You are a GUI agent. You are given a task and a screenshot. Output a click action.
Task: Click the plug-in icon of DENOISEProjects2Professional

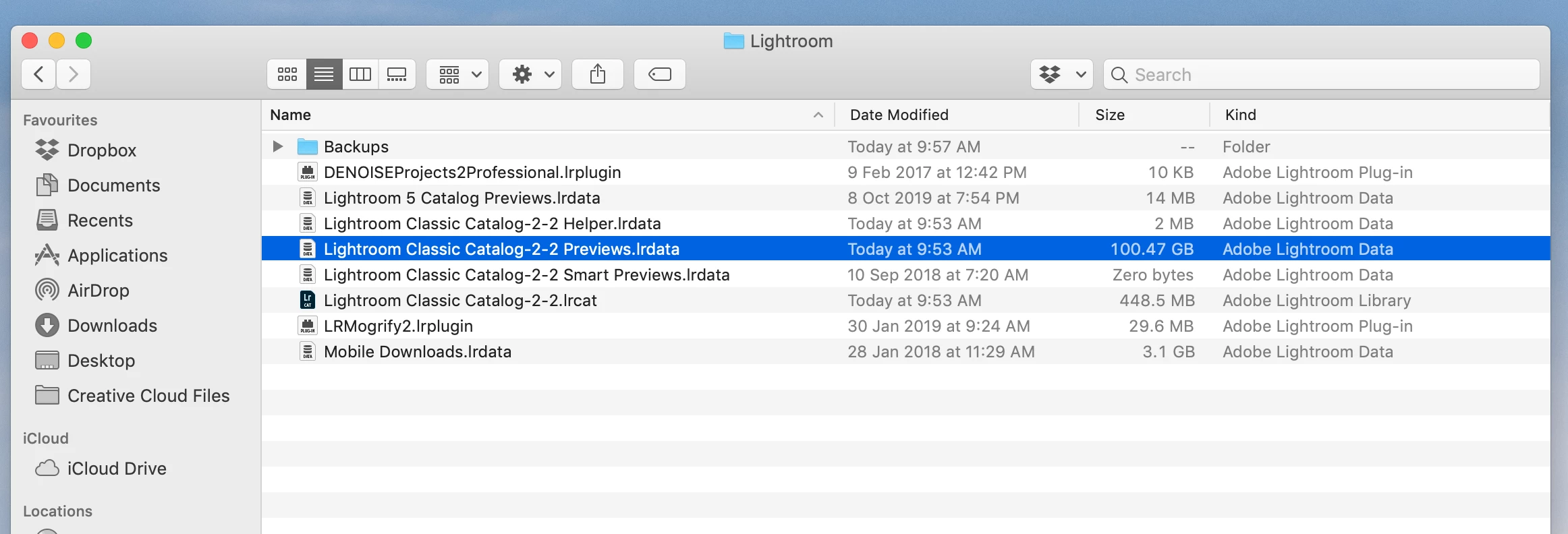(308, 172)
